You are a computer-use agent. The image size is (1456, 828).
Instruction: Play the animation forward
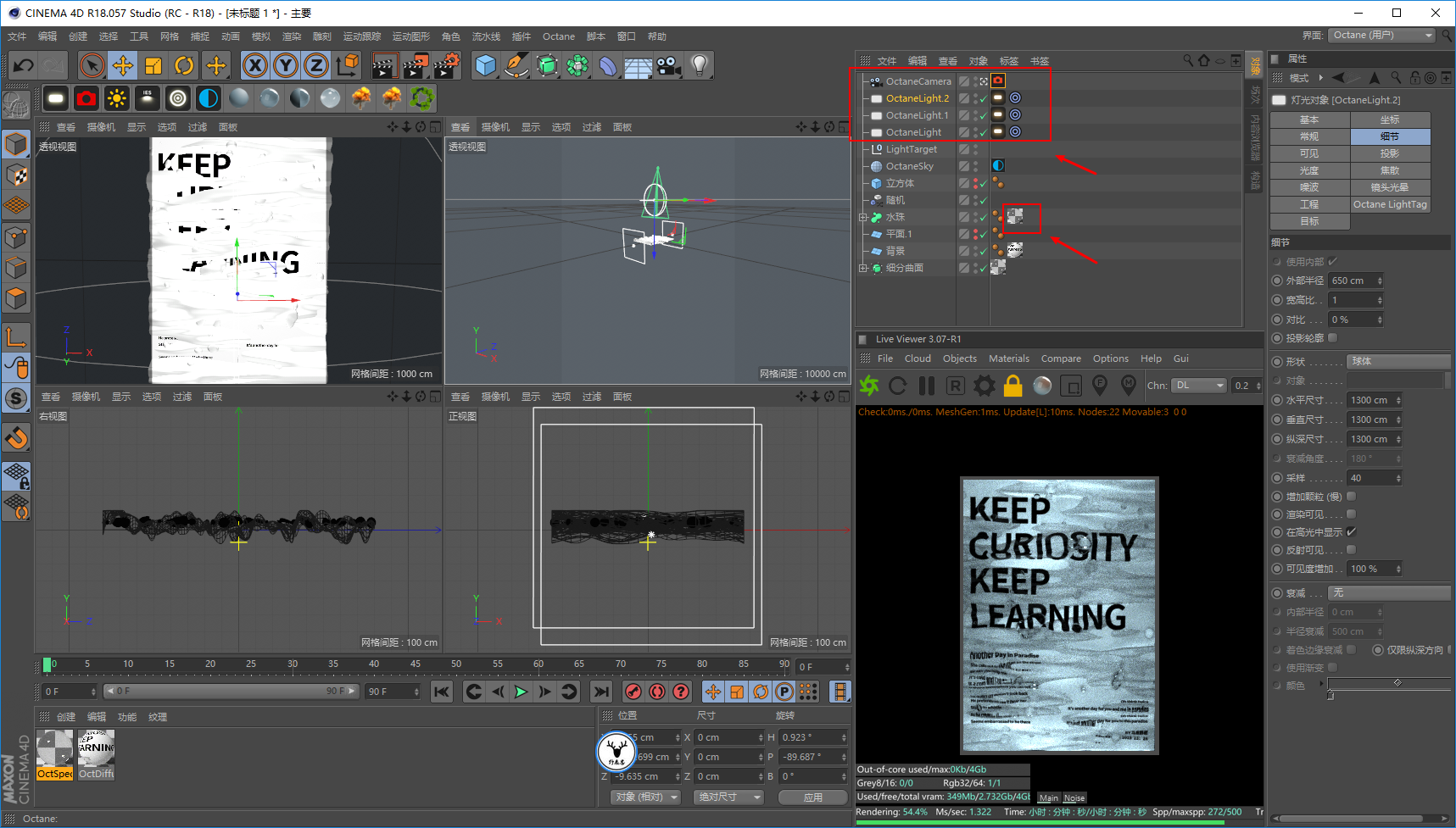[x=521, y=692]
